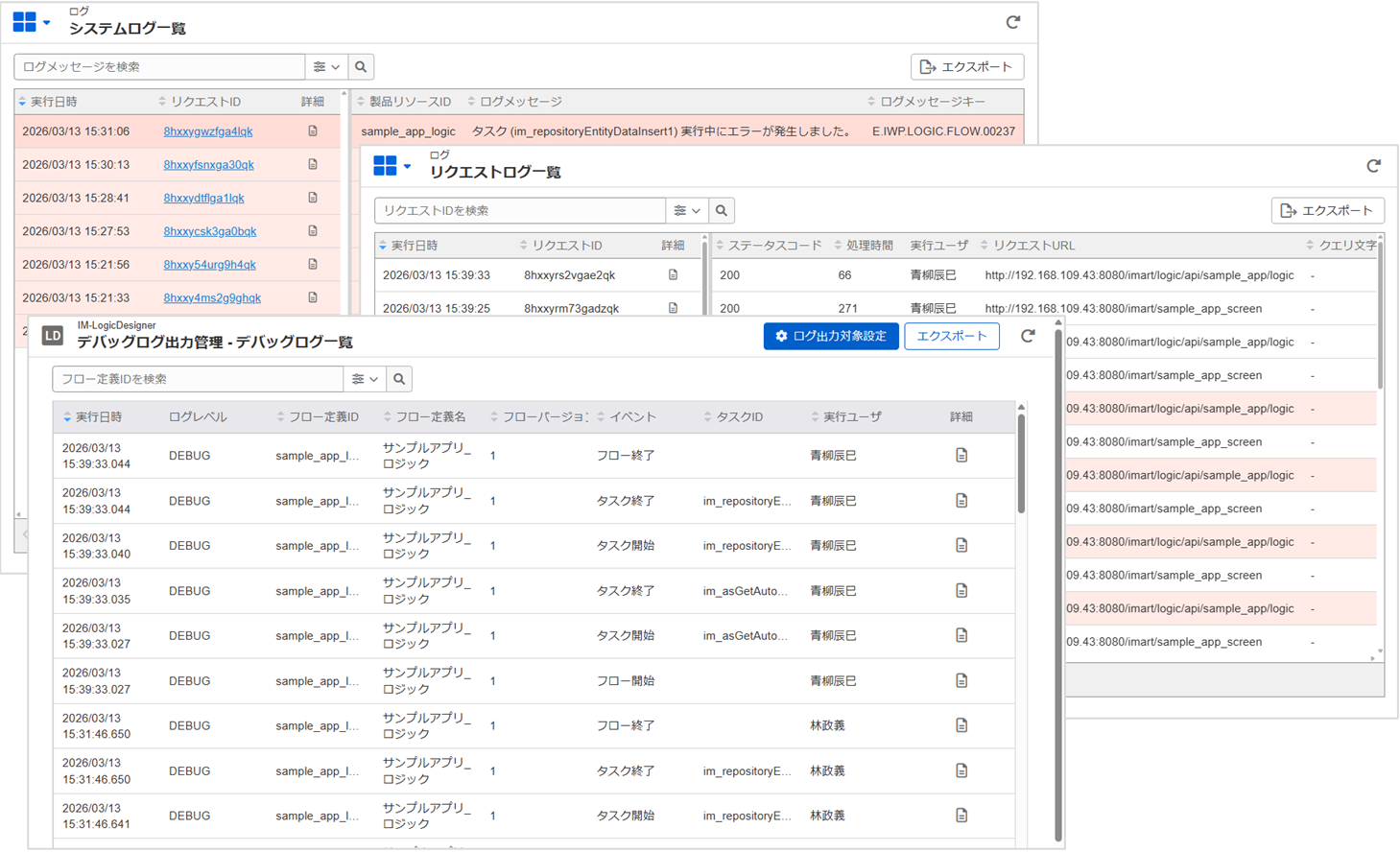Open detail document for request 8hxxyrs2vgae2qk
1400x852 pixels.
673,275
